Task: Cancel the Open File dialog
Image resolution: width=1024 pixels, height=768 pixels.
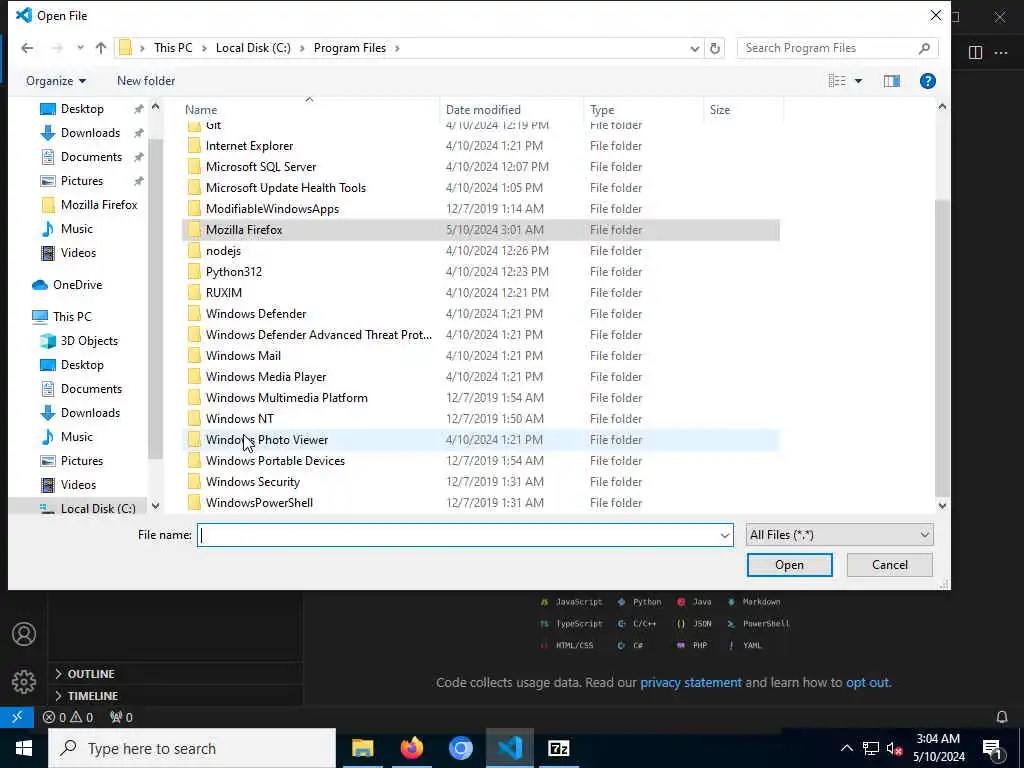Action: [x=889, y=565]
